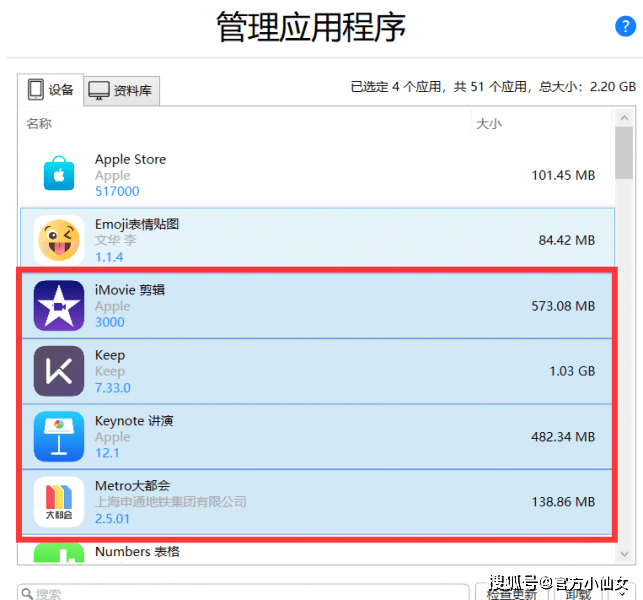Click the iMovie 剪辑 star icon
Viewport: 643px width, 600px height.
pos(59,306)
